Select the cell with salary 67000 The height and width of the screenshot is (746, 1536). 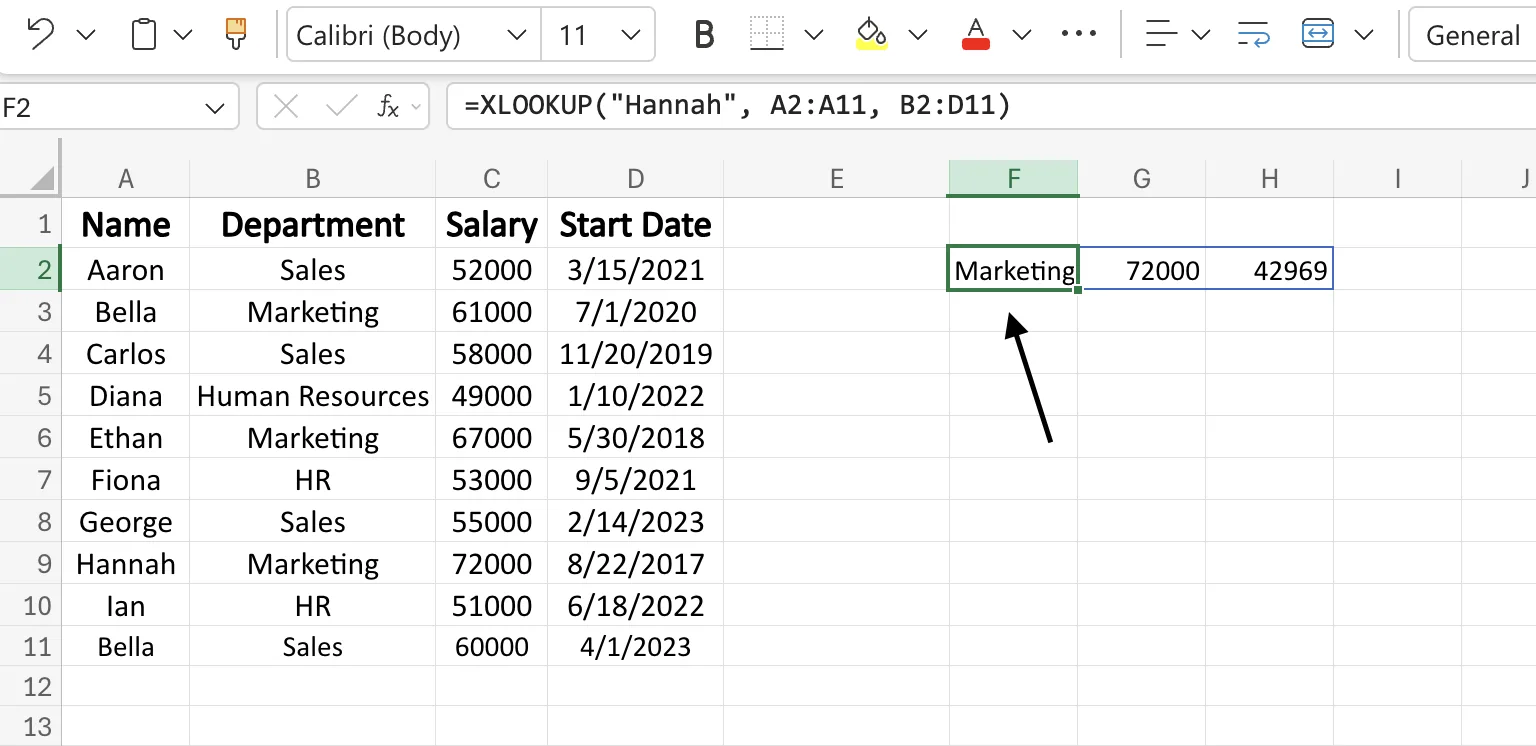491,438
